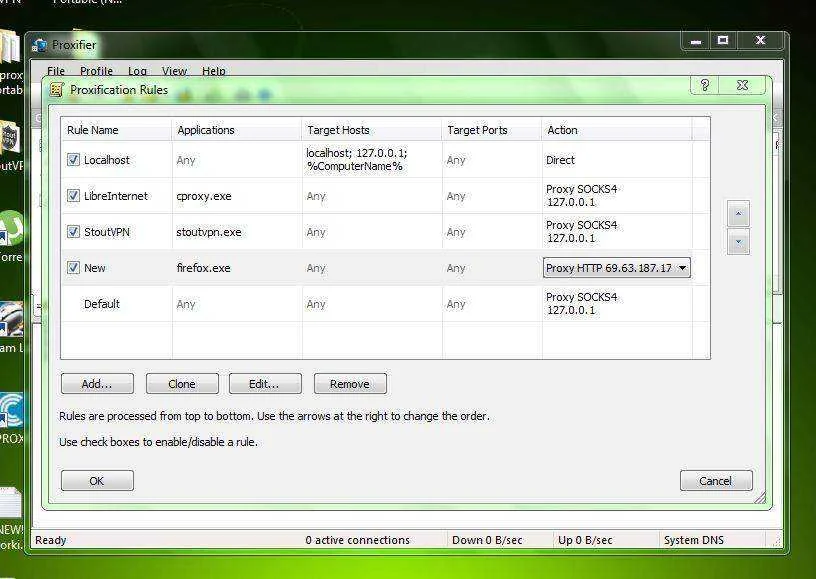
Task: Open the File menu in Proxifier
Action: point(56,71)
